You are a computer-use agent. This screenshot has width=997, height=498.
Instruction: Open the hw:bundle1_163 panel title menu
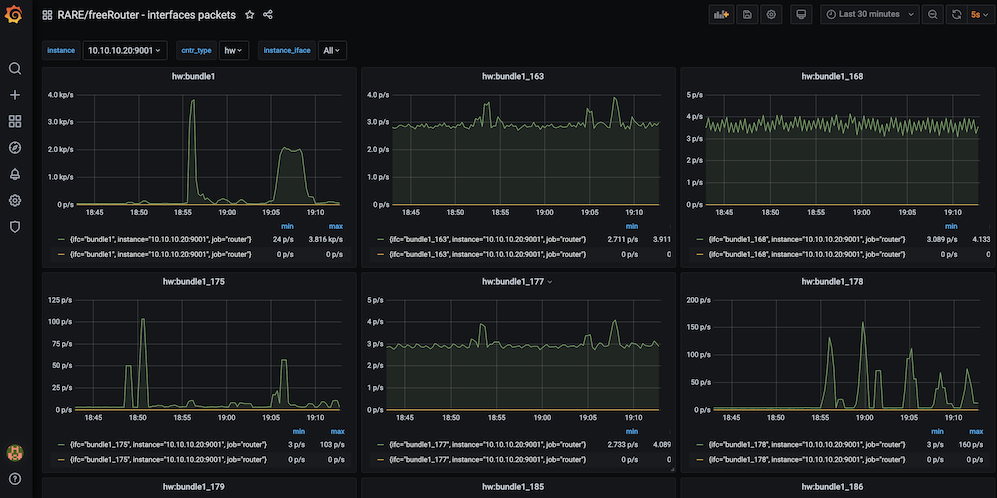(513, 76)
